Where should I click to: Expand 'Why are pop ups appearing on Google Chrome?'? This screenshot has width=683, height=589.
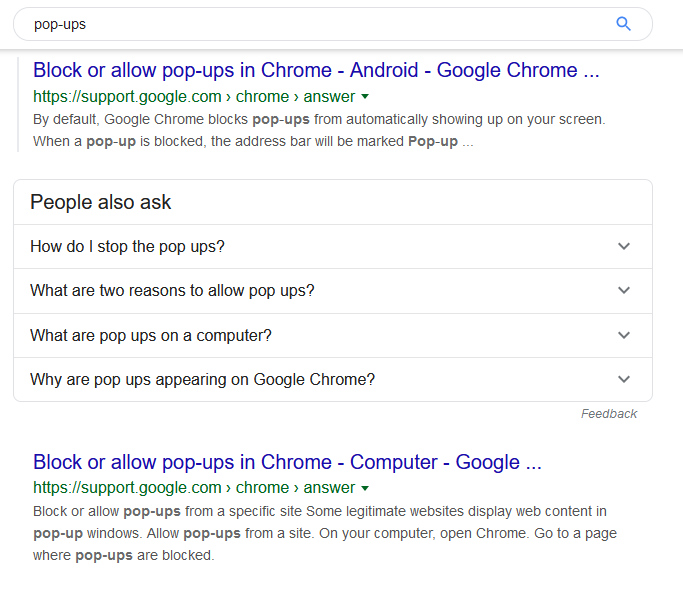tap(203, 380)
